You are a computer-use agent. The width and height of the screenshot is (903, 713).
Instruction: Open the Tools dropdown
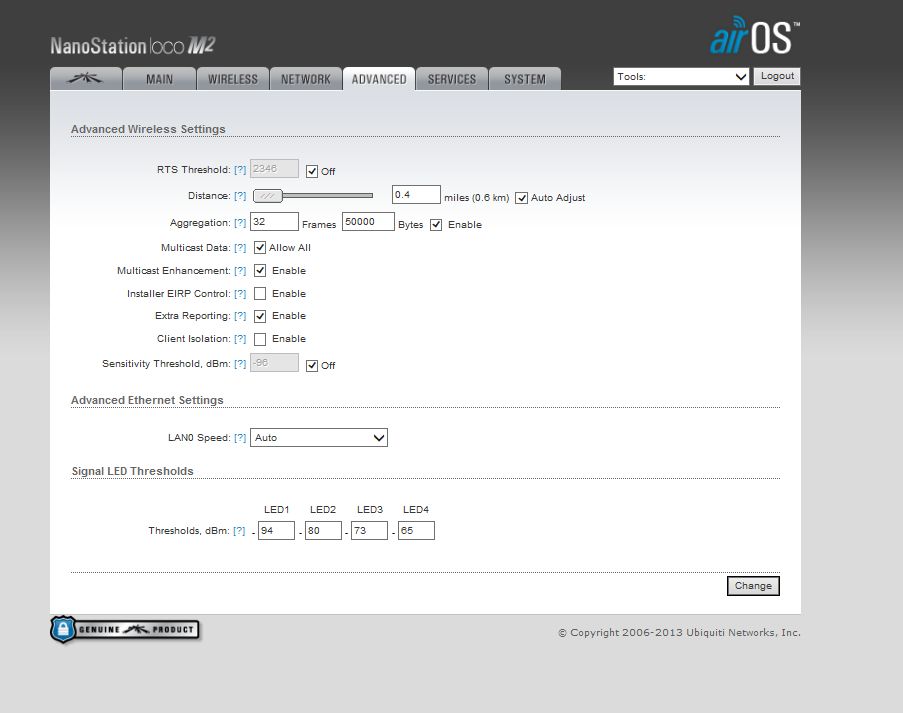click(x=681, y=77)
